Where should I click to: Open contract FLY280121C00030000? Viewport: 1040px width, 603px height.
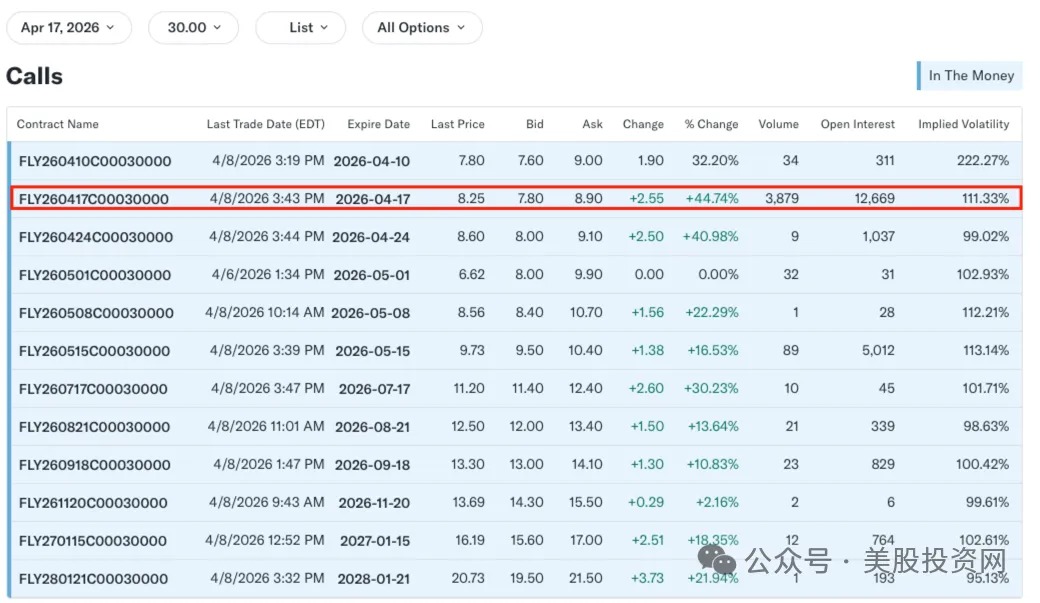[x=94, y=578]
